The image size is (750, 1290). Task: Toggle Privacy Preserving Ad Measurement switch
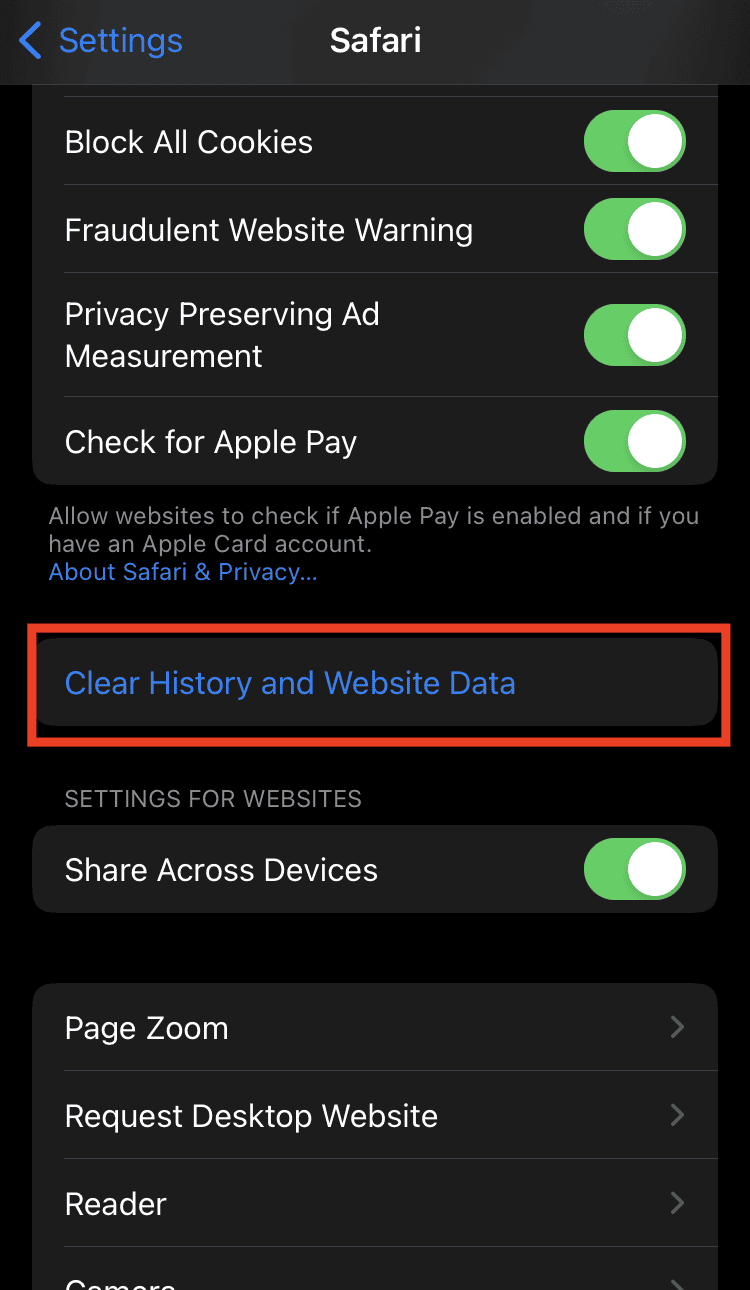tap(635, 335)
